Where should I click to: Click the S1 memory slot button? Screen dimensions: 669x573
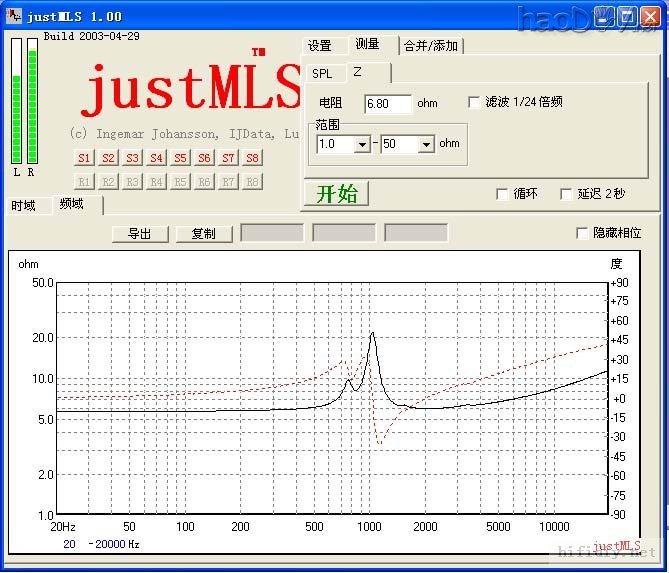tap(84, 158)
